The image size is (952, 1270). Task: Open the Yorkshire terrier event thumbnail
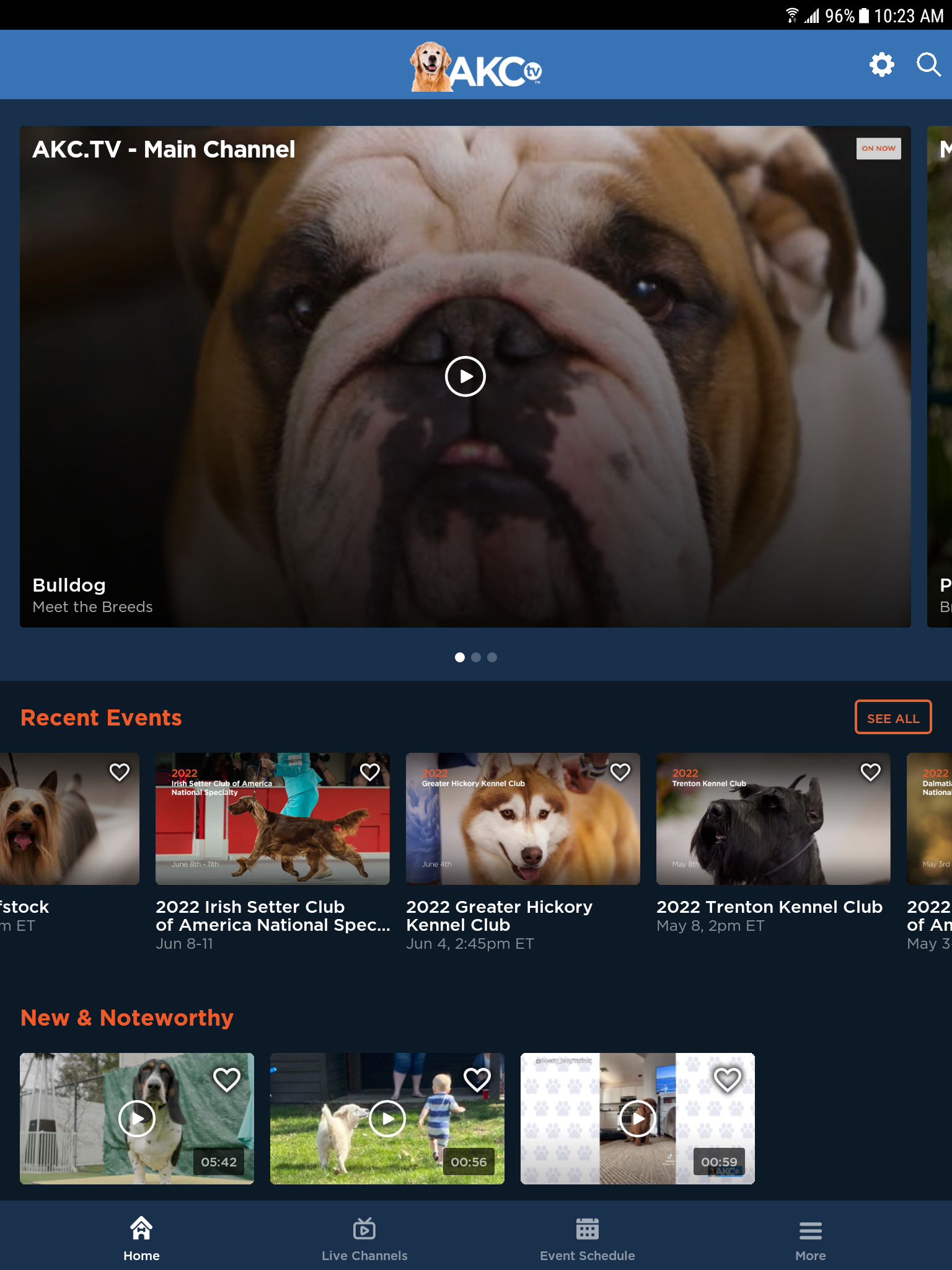pyautogui.click(x=69, y=819)
